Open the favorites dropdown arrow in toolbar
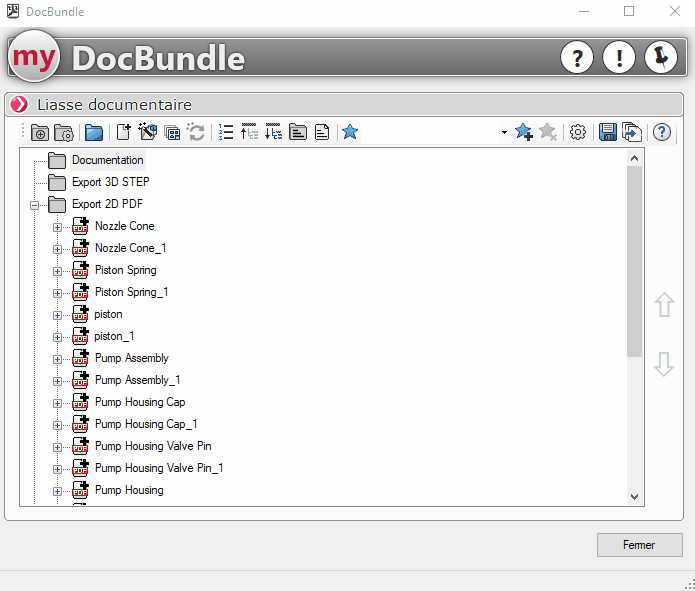 coord(504,133)
